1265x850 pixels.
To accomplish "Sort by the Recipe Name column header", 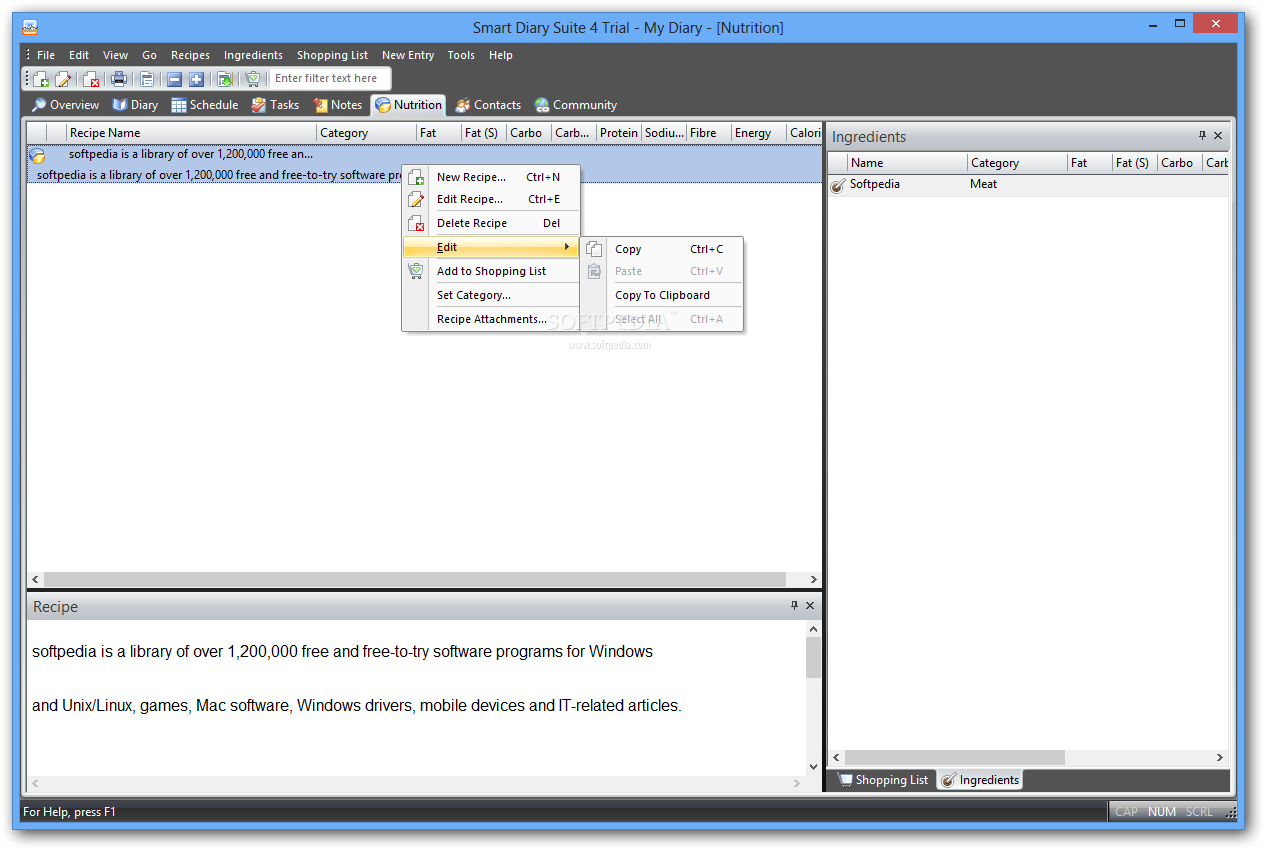I will click(191, 133).
